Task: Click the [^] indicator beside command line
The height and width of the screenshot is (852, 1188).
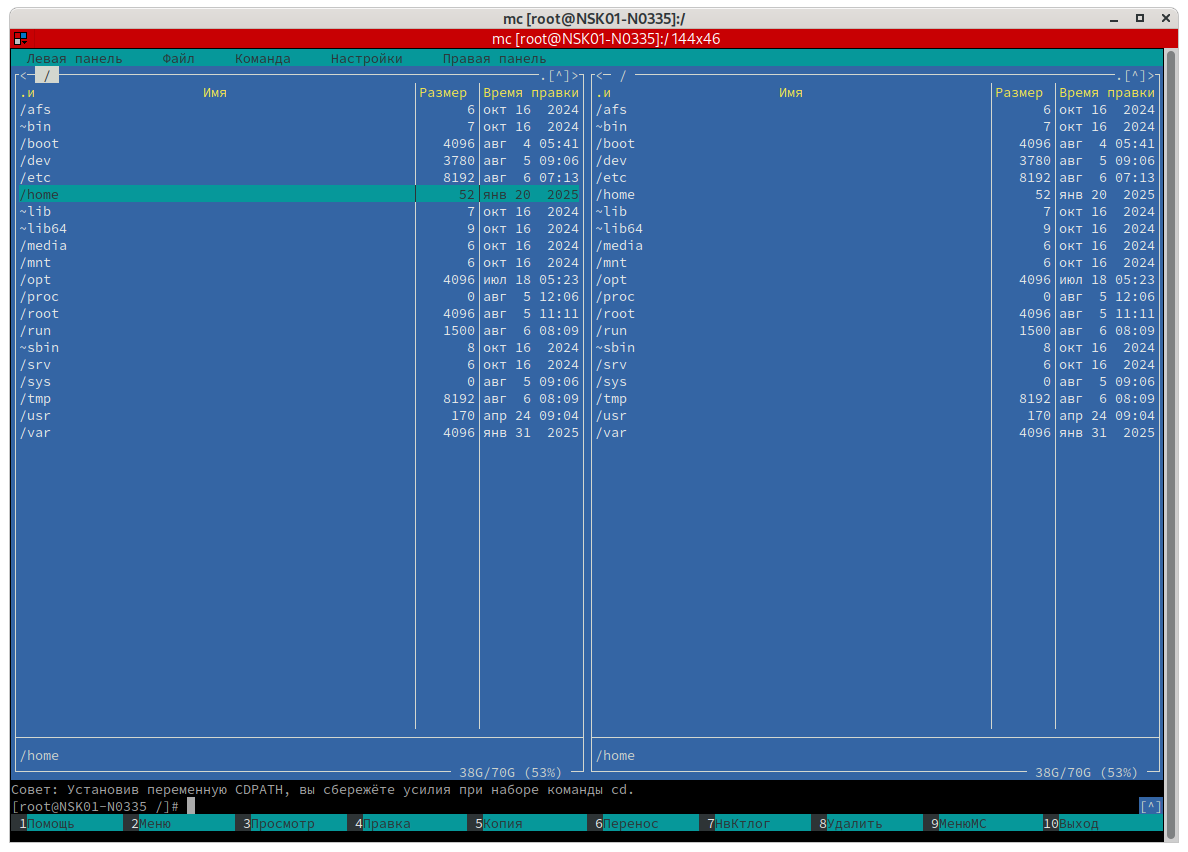Action: [x=1150, y=806]
